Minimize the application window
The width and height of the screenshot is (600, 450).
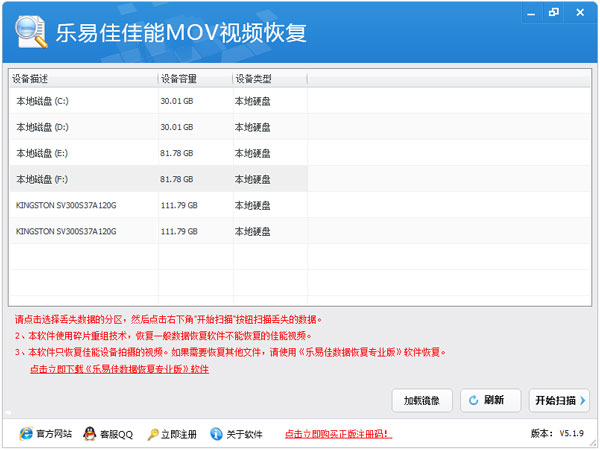529,11
